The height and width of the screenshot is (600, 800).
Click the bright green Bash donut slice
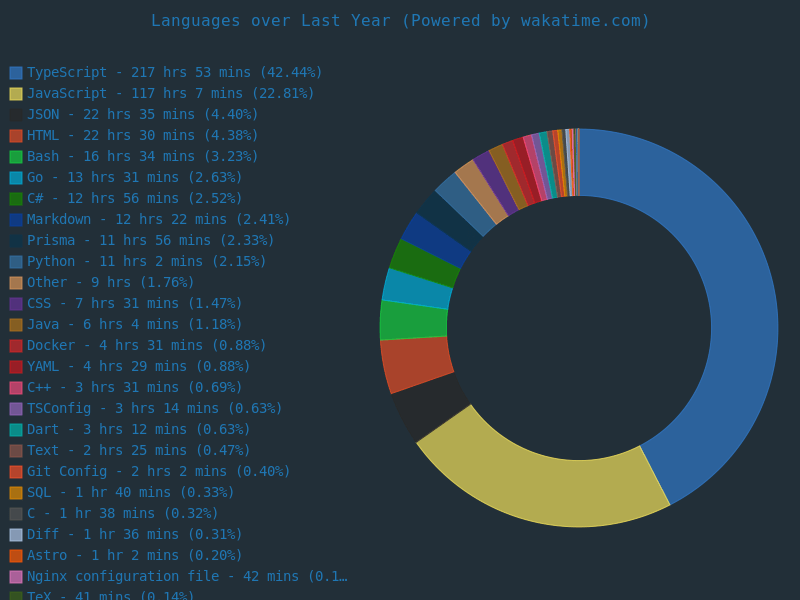point(413,321)
